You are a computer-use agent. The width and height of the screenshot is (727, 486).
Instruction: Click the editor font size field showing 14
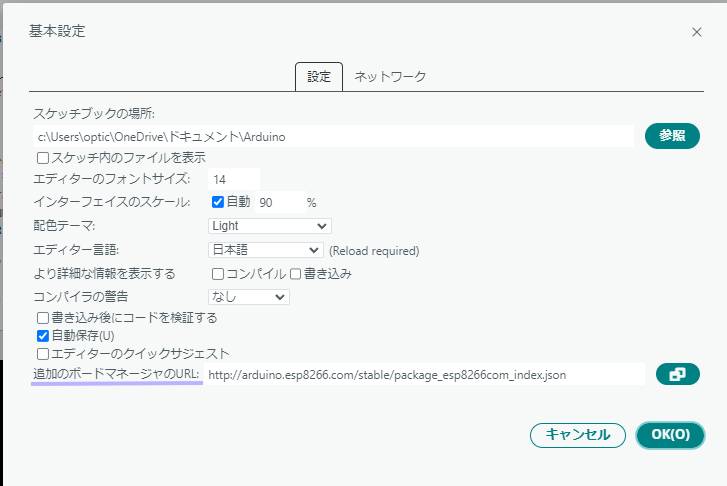click(x=234, y=179)
